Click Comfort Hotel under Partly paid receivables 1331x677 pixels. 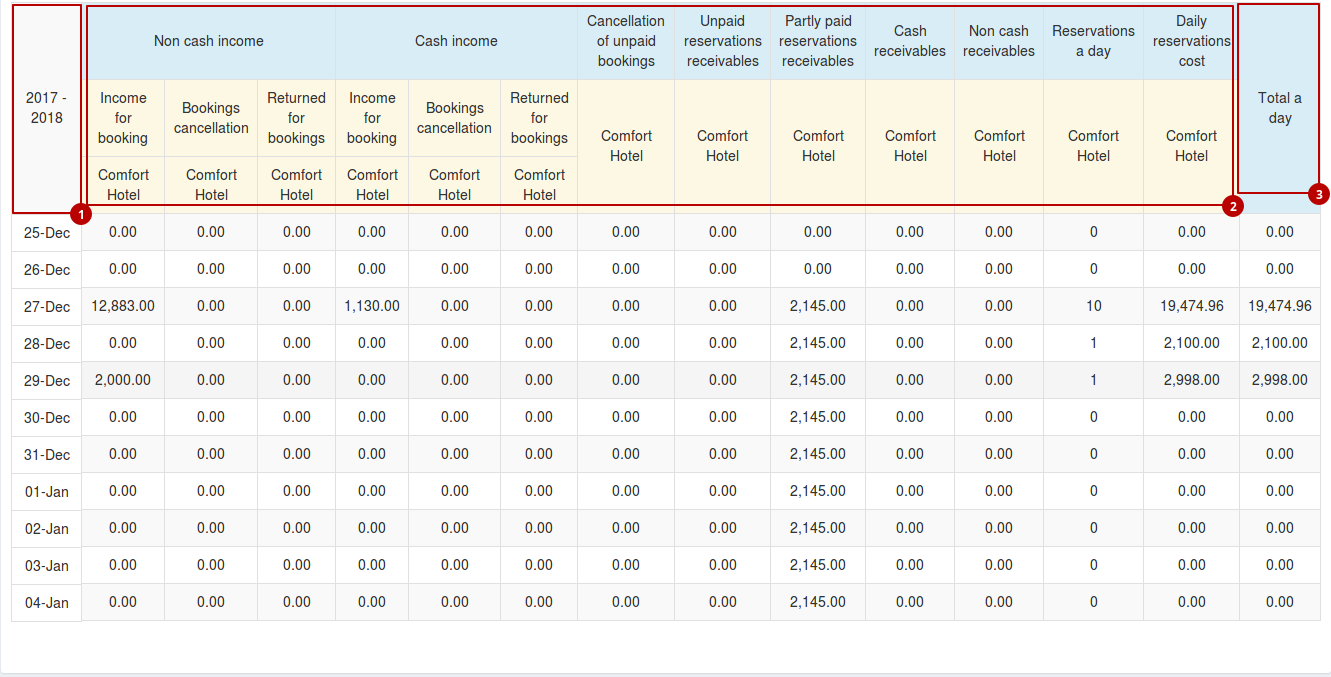(x=818, y=146)
